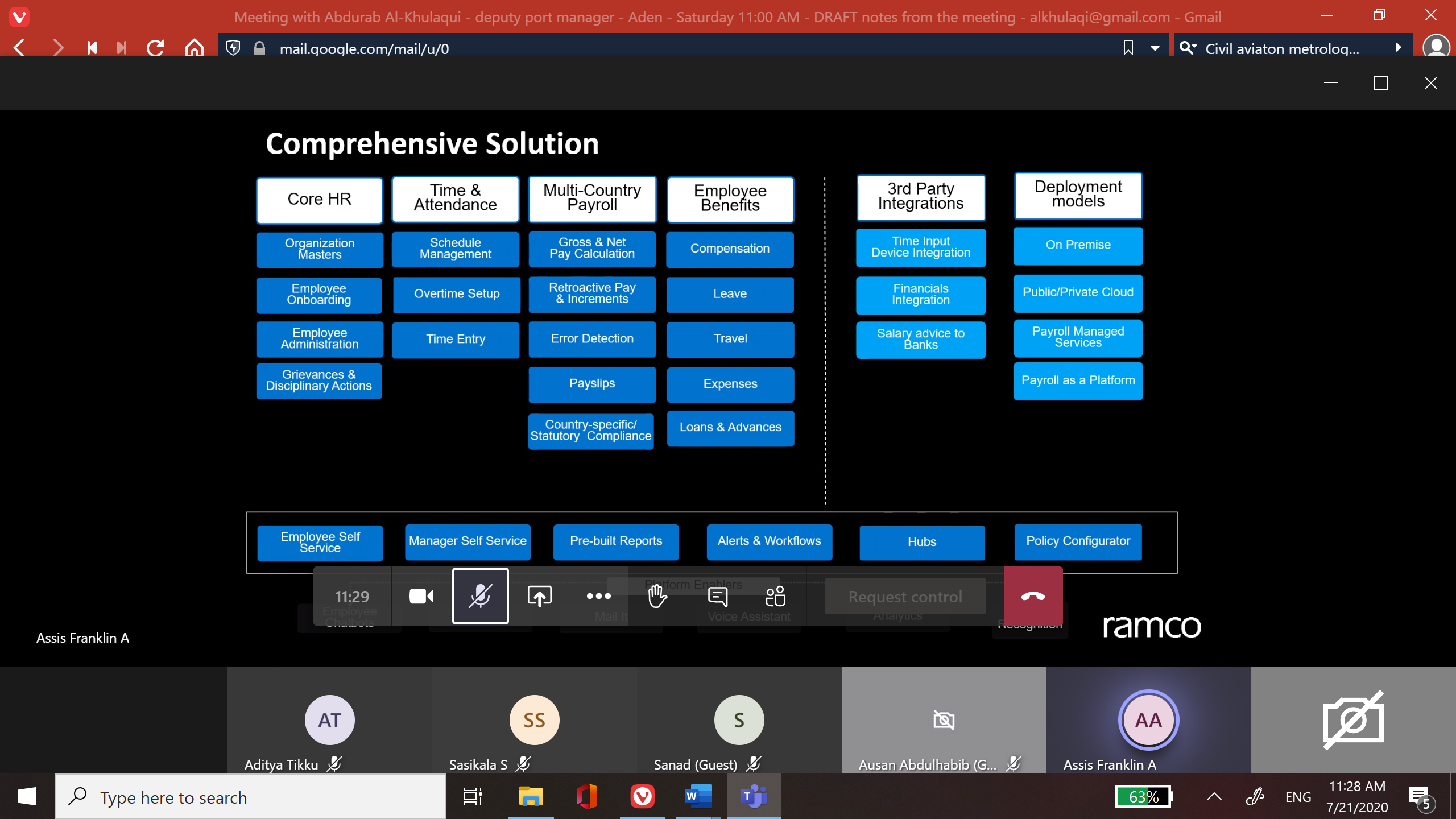This screenshot has width=1456, height=819.
Task: Click On Premise deployment box
Action: tap(1078, 246)
